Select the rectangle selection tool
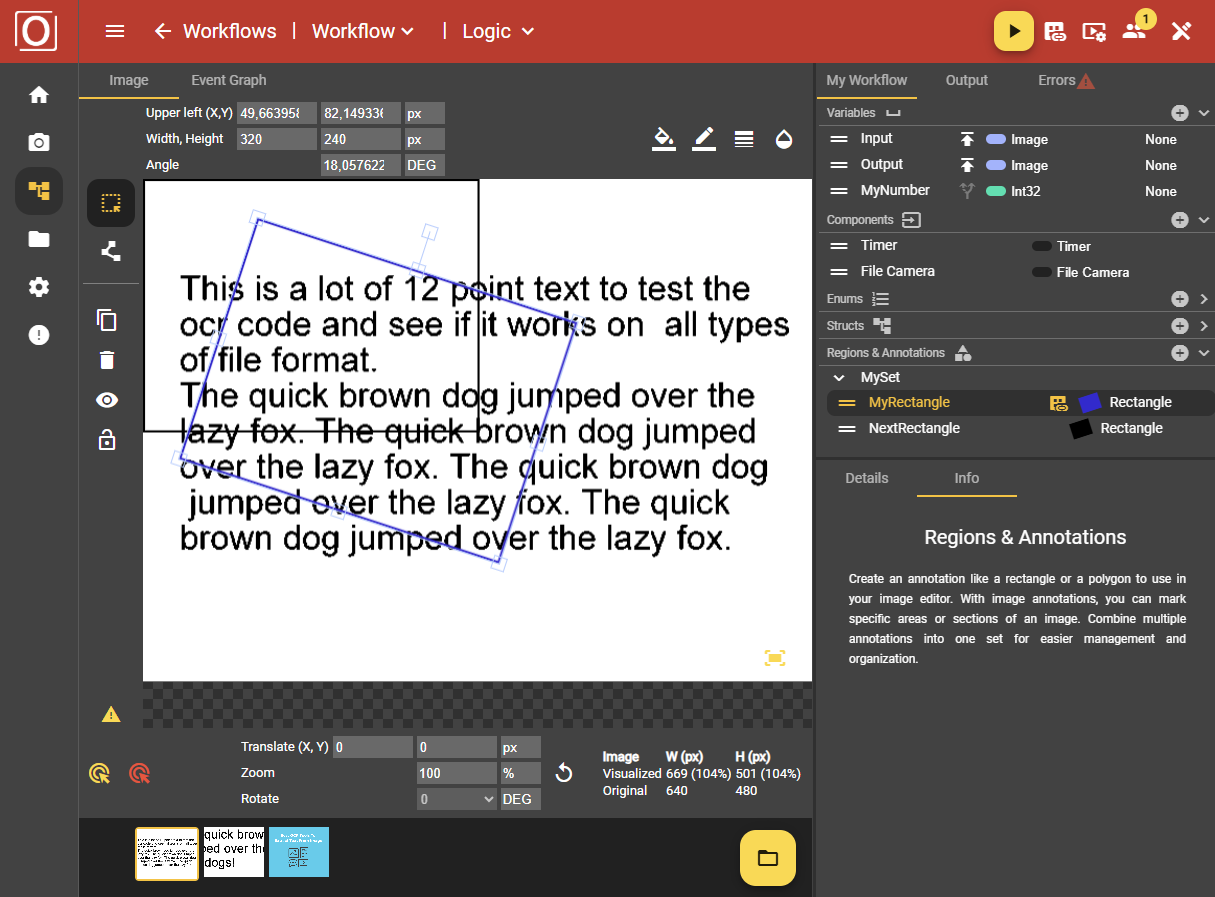 (110, 204)
